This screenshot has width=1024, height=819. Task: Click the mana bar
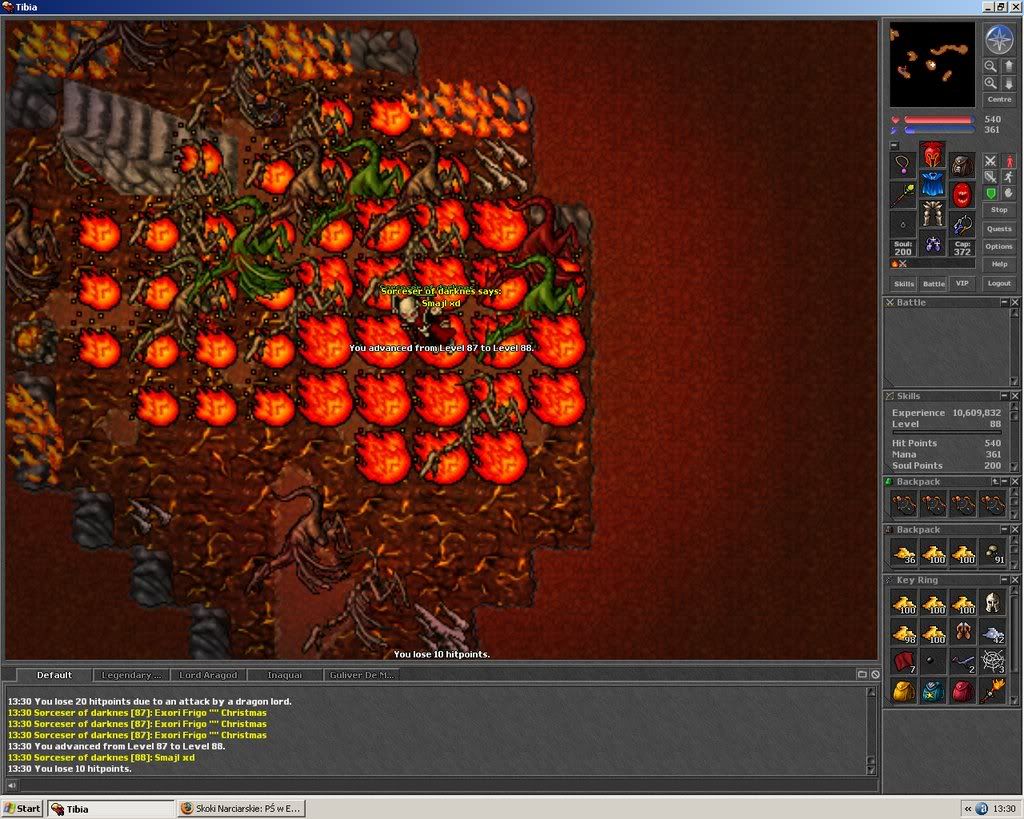[939, 130]
